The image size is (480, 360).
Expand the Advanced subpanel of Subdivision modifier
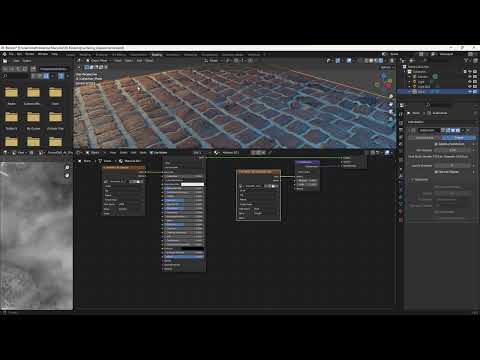click(x=421, y=180)
